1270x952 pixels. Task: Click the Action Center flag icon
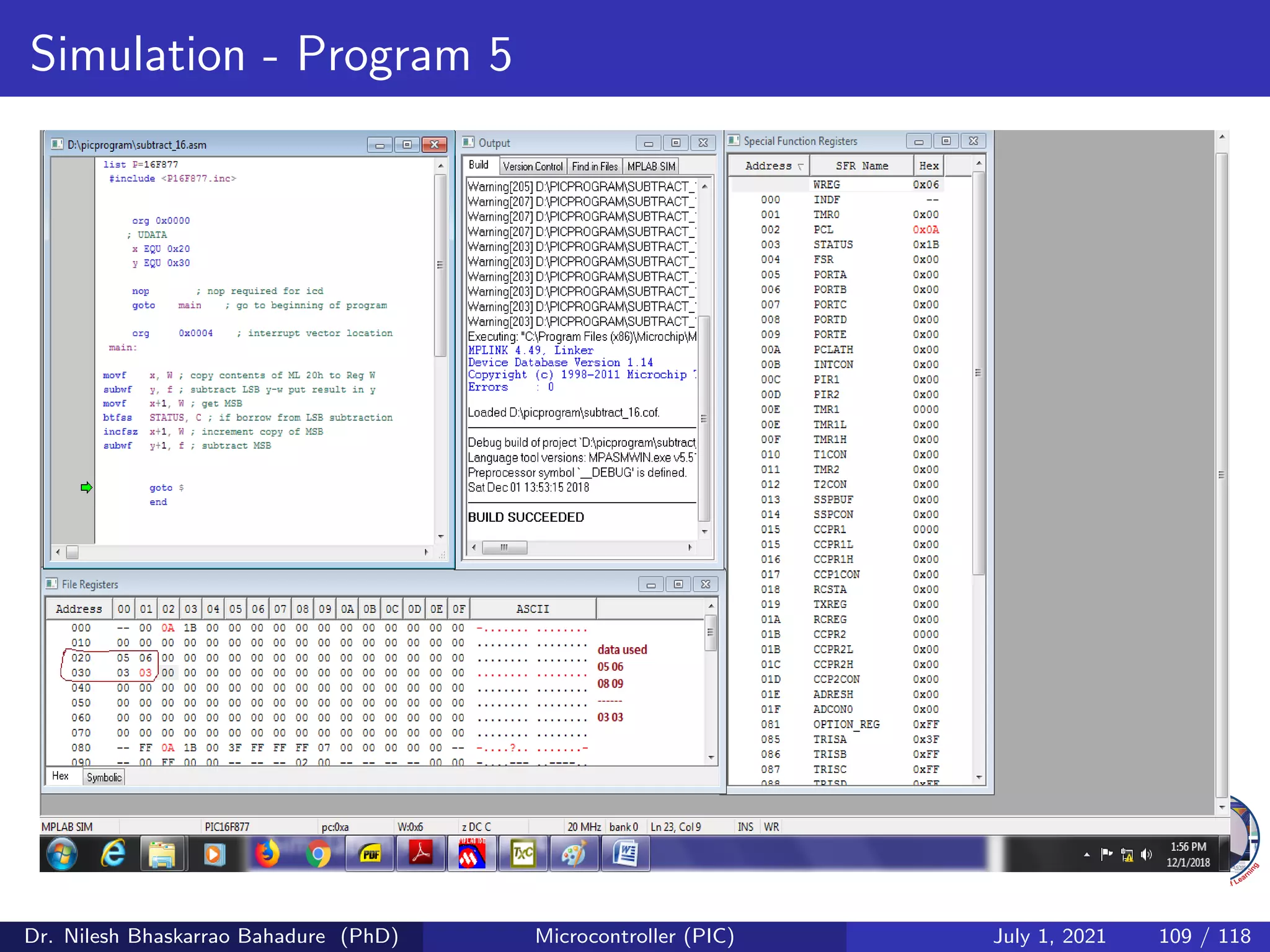tap(1106, 855)
